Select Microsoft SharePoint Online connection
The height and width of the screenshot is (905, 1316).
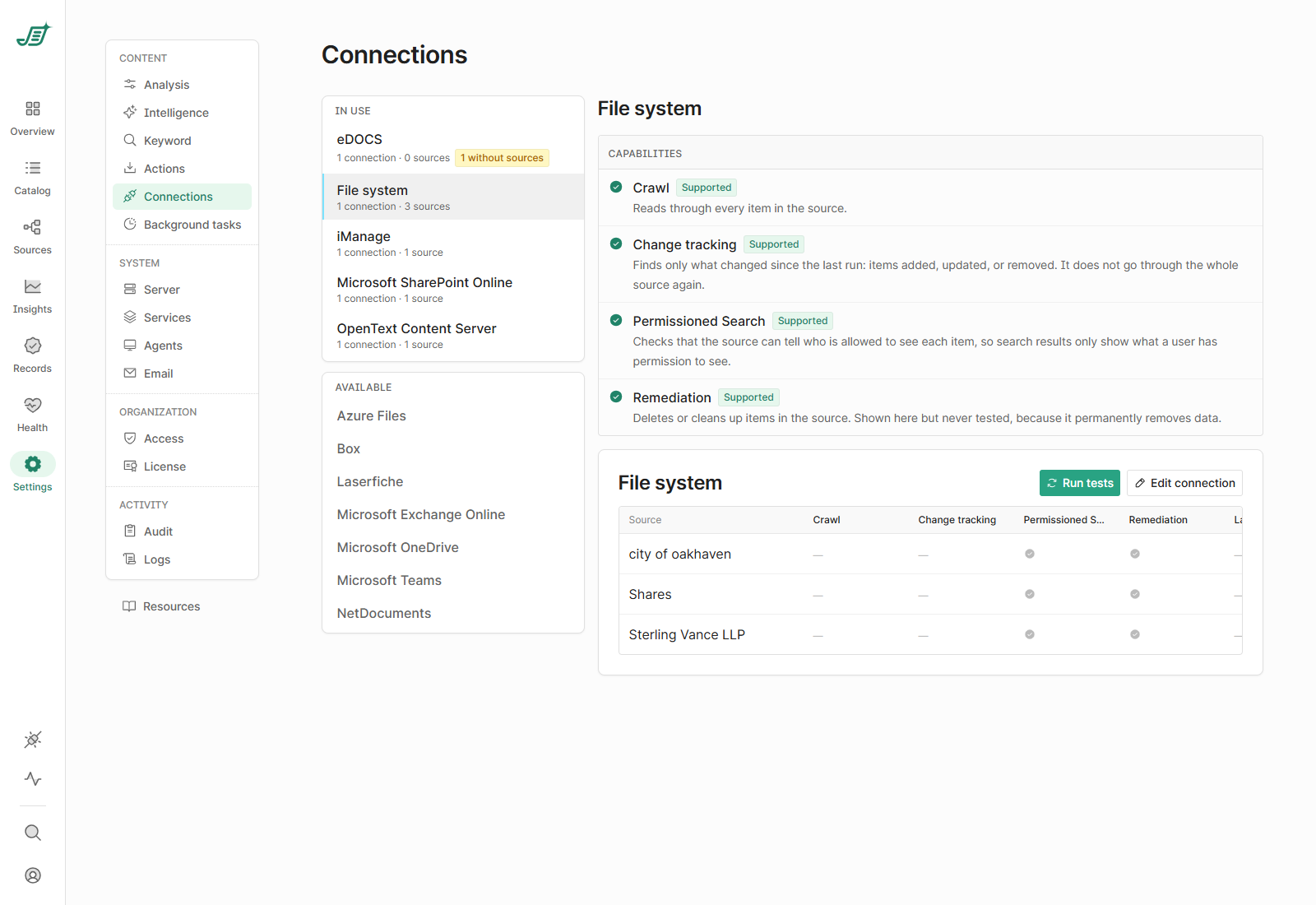click(x=453, y=289)
